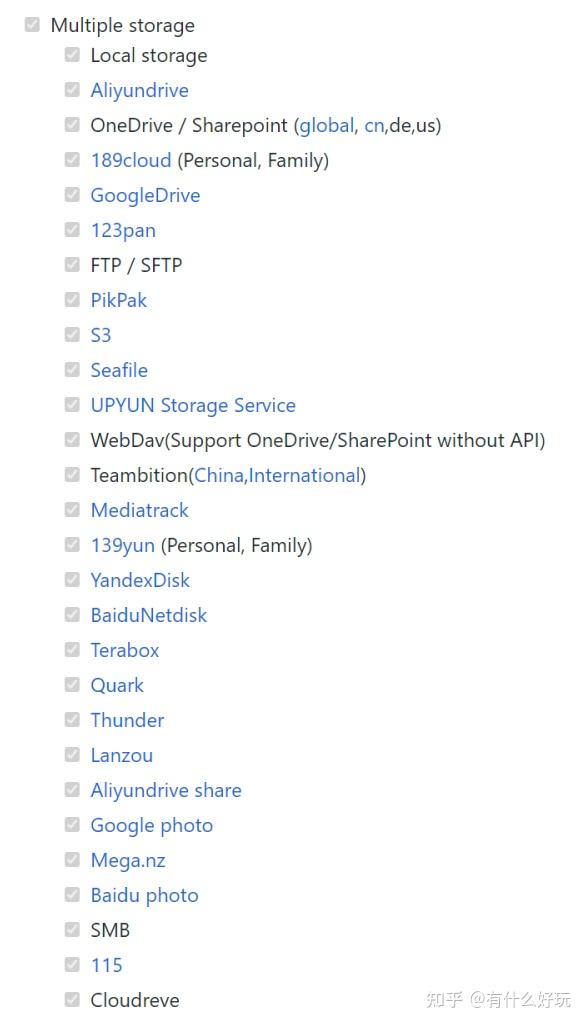Follow the global link for OneDrive
586x1025 pixels.
[x=326, y=125]
